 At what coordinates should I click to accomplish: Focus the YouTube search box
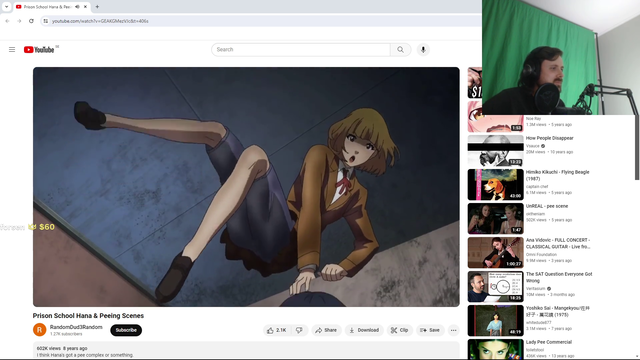[x=301, y=49]
